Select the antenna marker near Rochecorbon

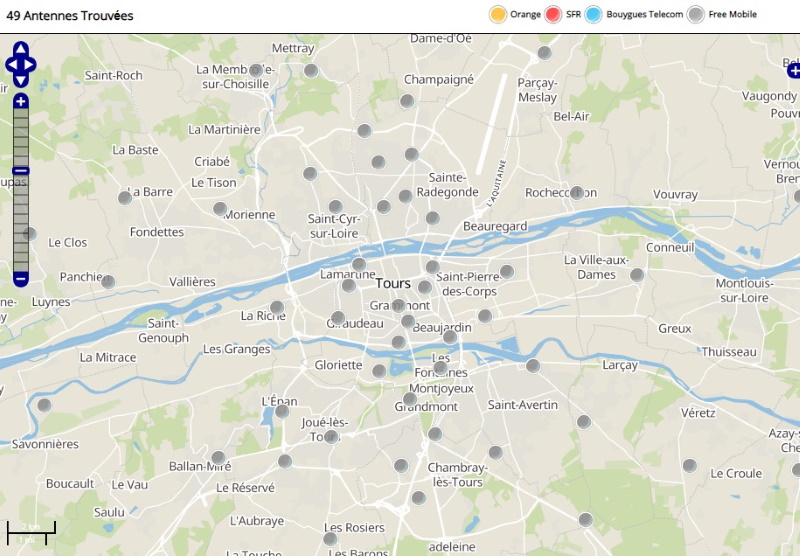coord(577,192)
